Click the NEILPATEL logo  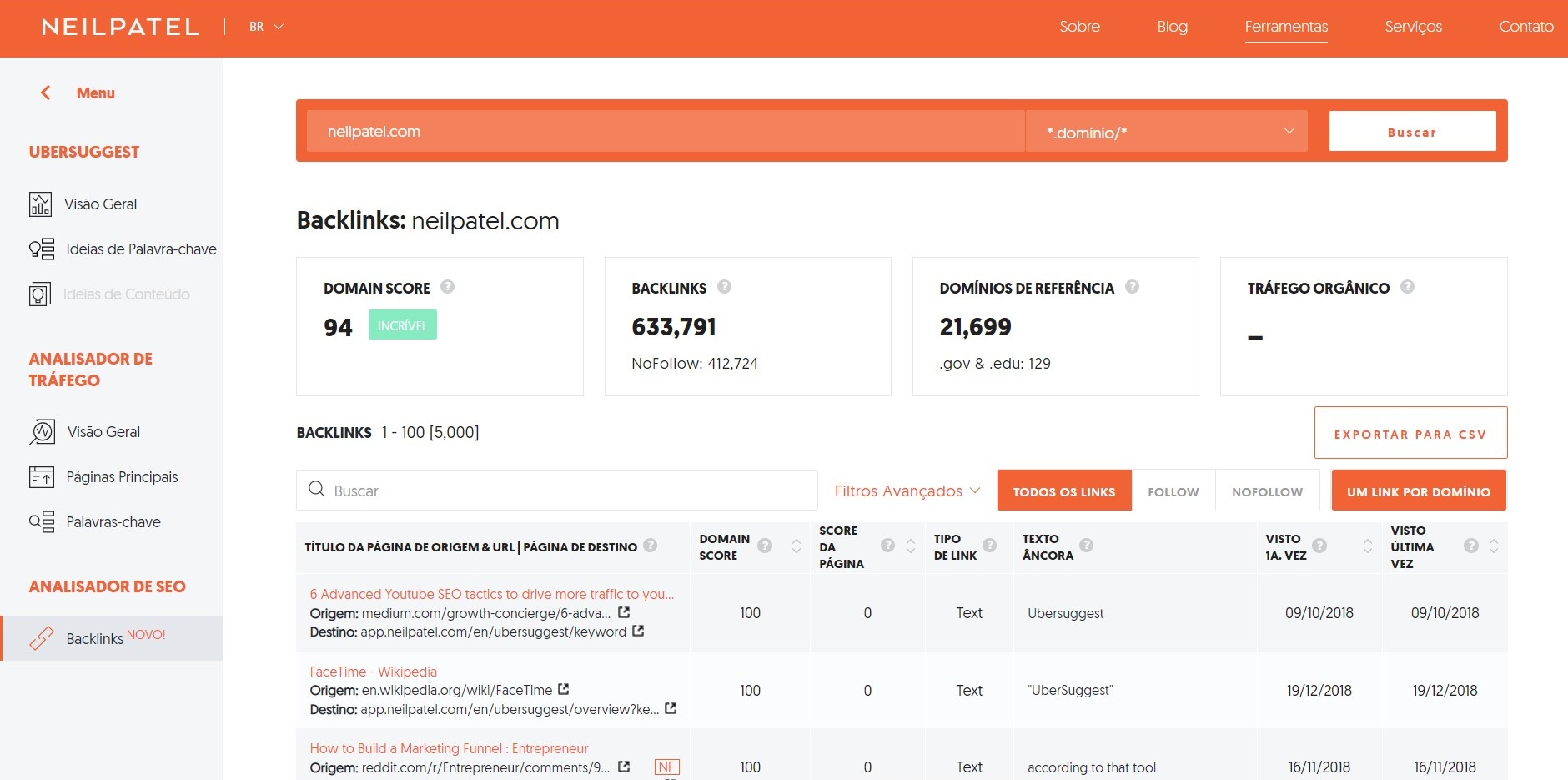pyautogui.click(x=120, y=27)
